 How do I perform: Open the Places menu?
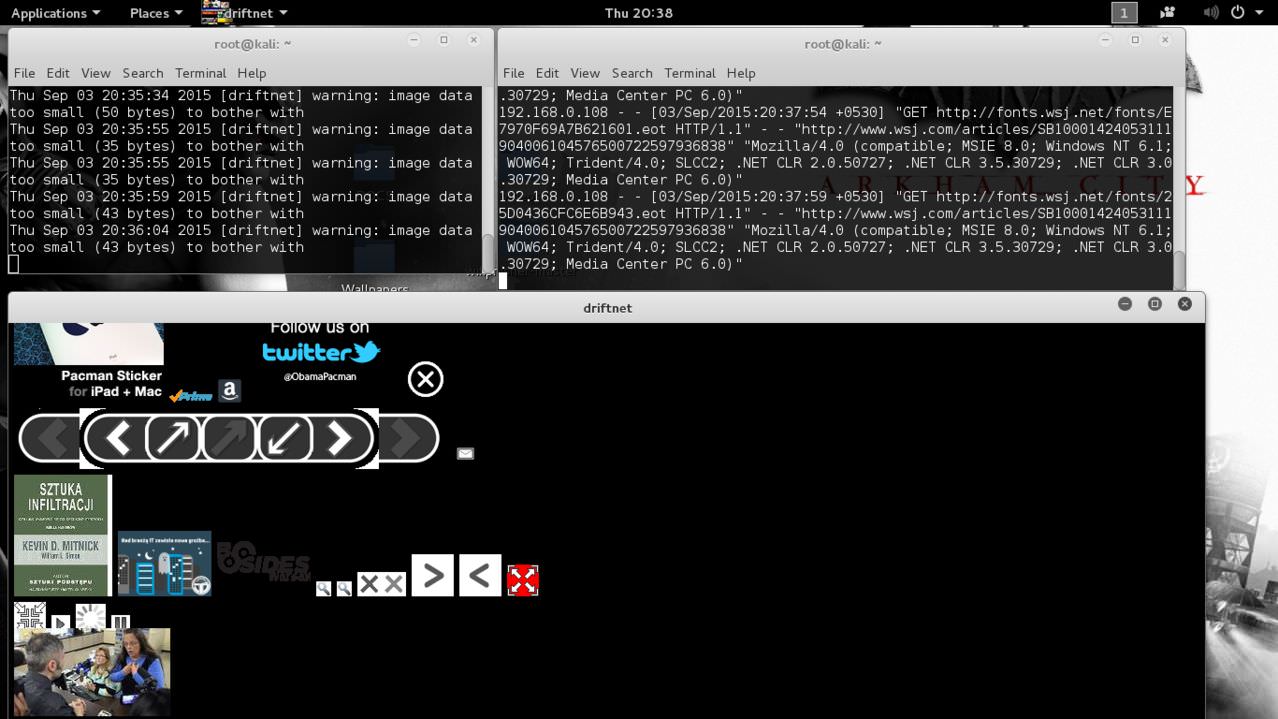[x=148, y=13]
